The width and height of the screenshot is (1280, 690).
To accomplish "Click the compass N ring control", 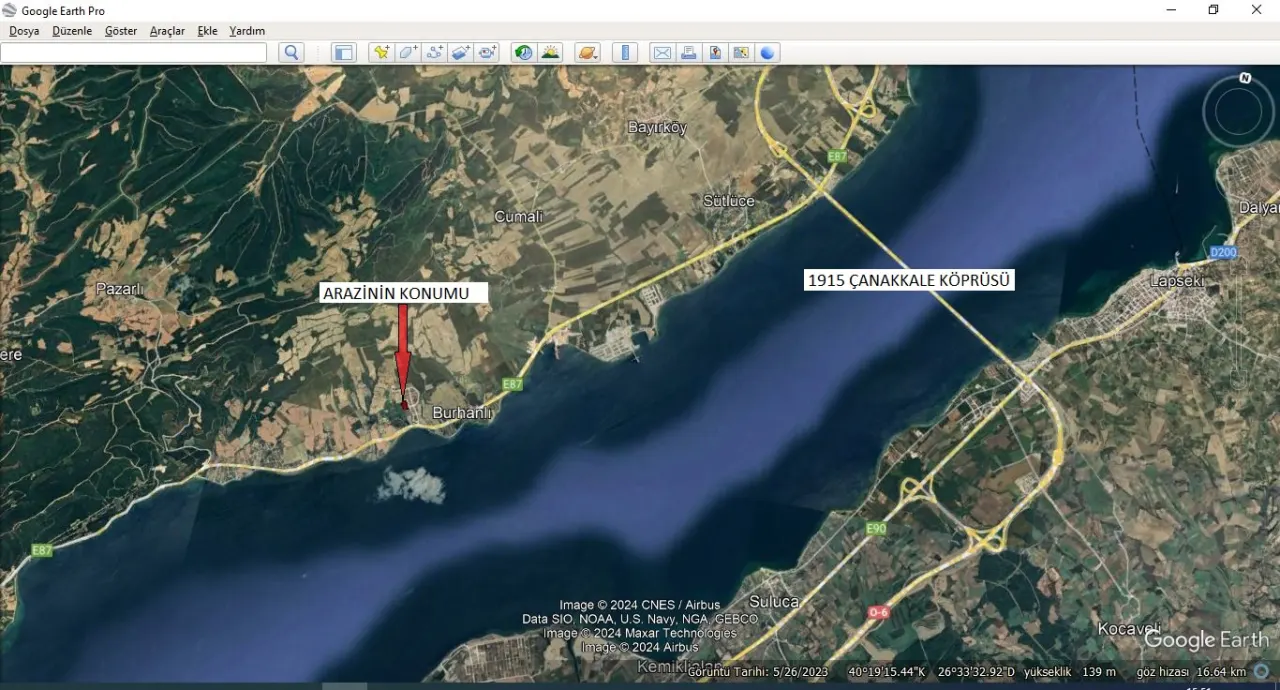I will click(1238, 111).
